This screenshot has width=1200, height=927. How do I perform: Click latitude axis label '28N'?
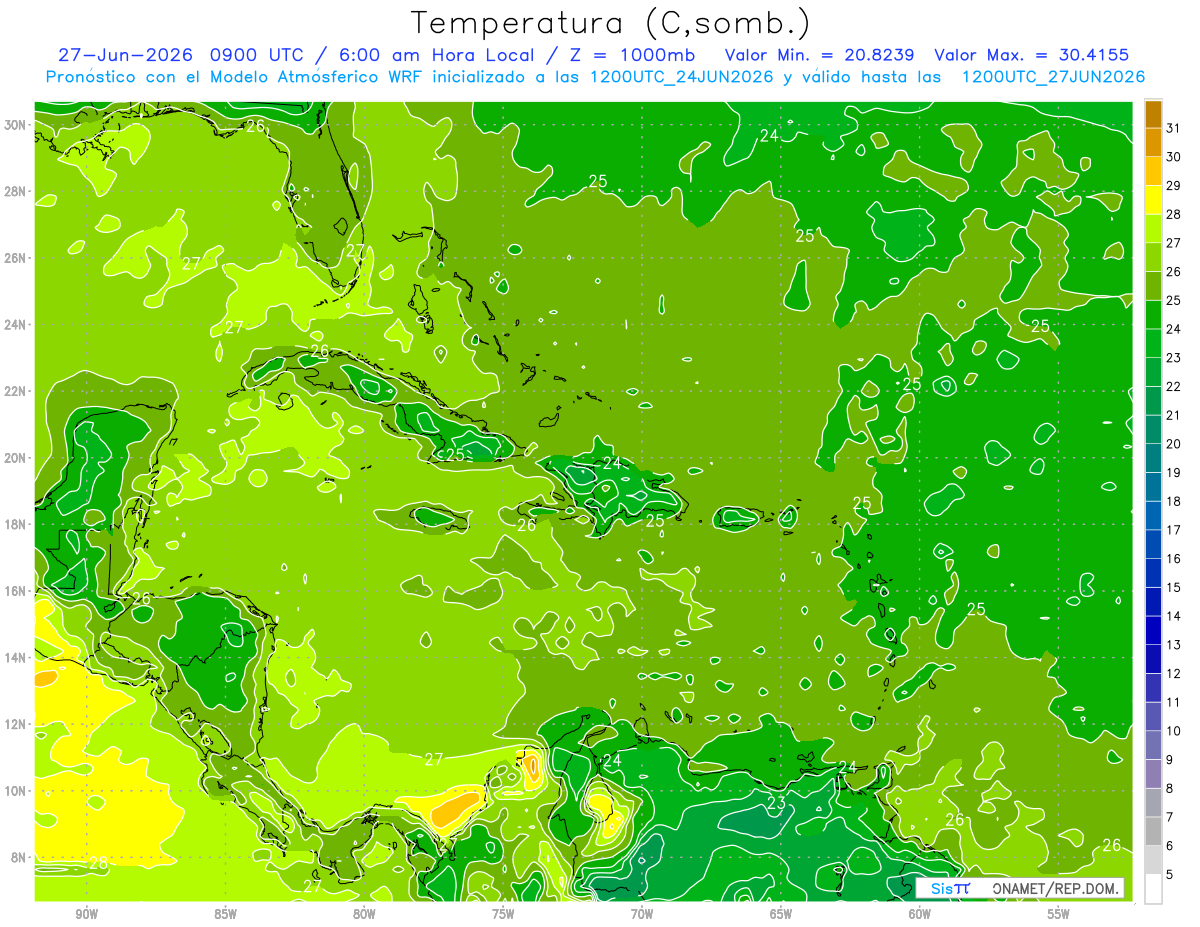(16, 191)
